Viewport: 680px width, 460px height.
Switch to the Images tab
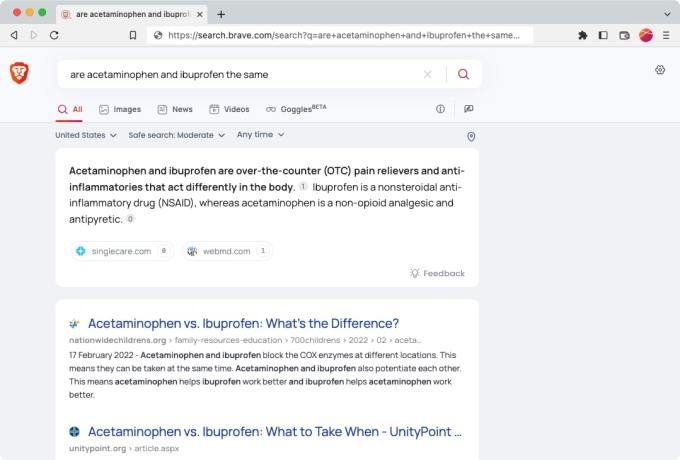[x=120, y=109]
